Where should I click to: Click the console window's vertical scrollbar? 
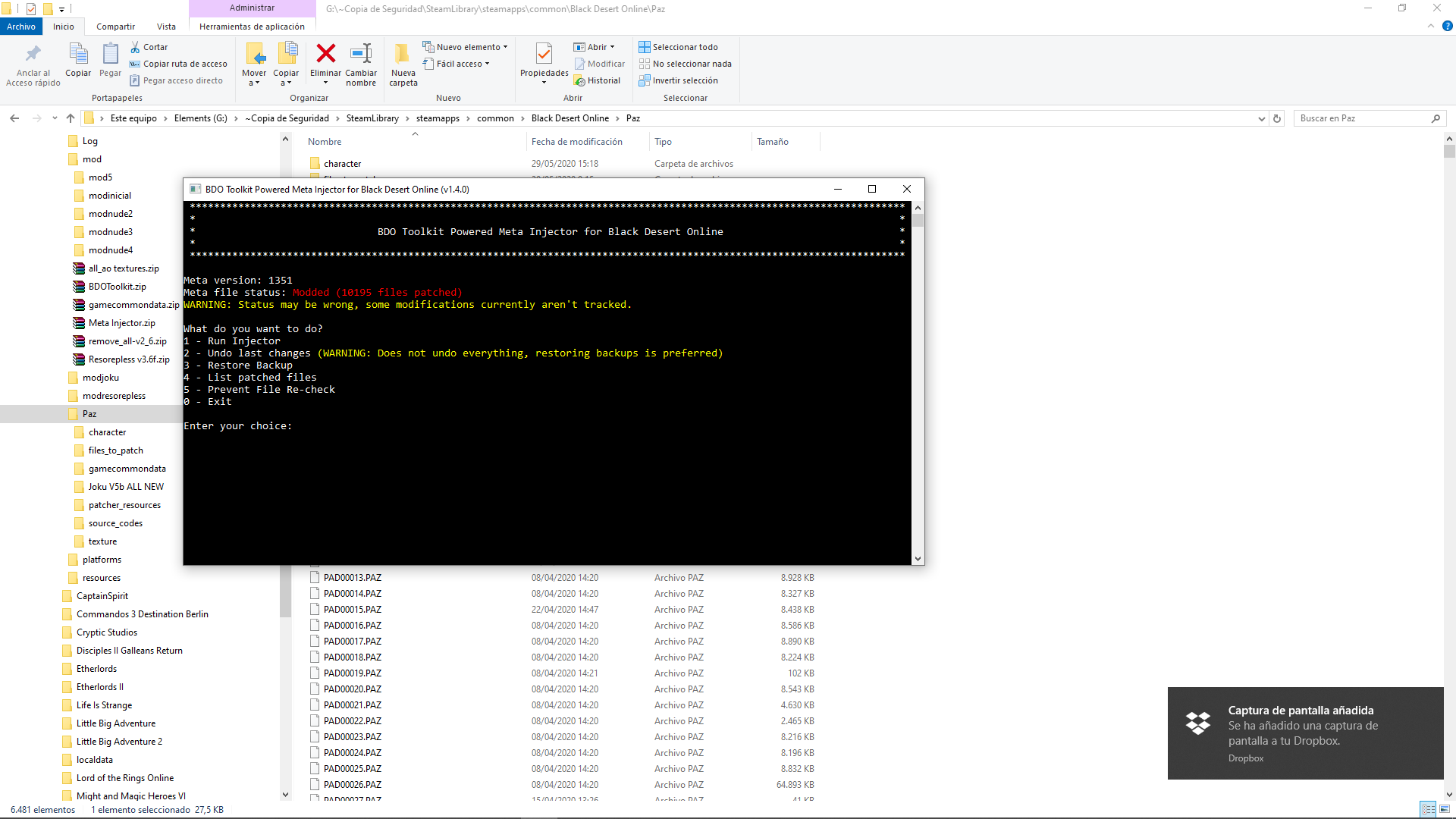coord(918,379)
